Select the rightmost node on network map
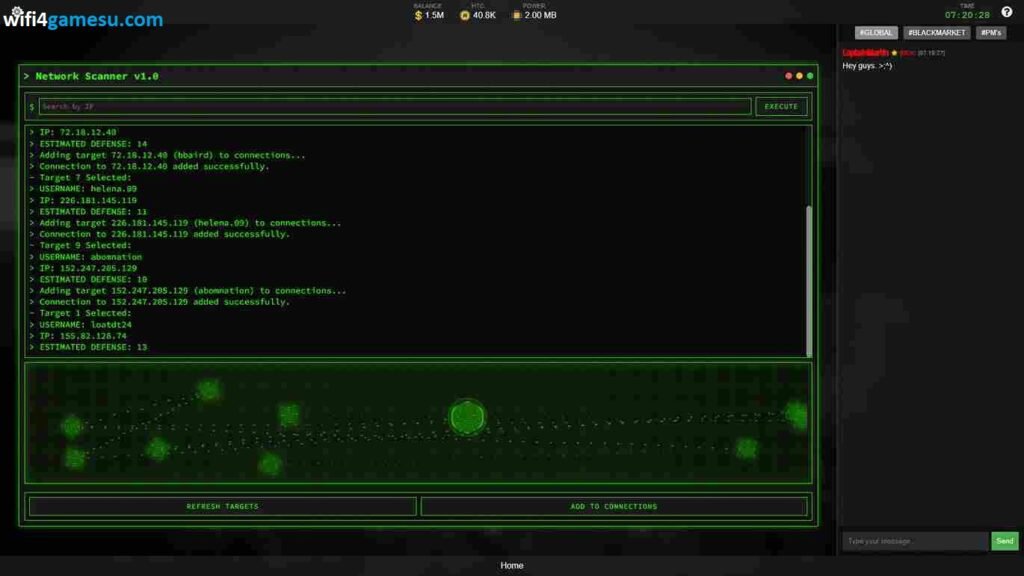Viewport: 1024px width, 576px height. coord(796,414)
